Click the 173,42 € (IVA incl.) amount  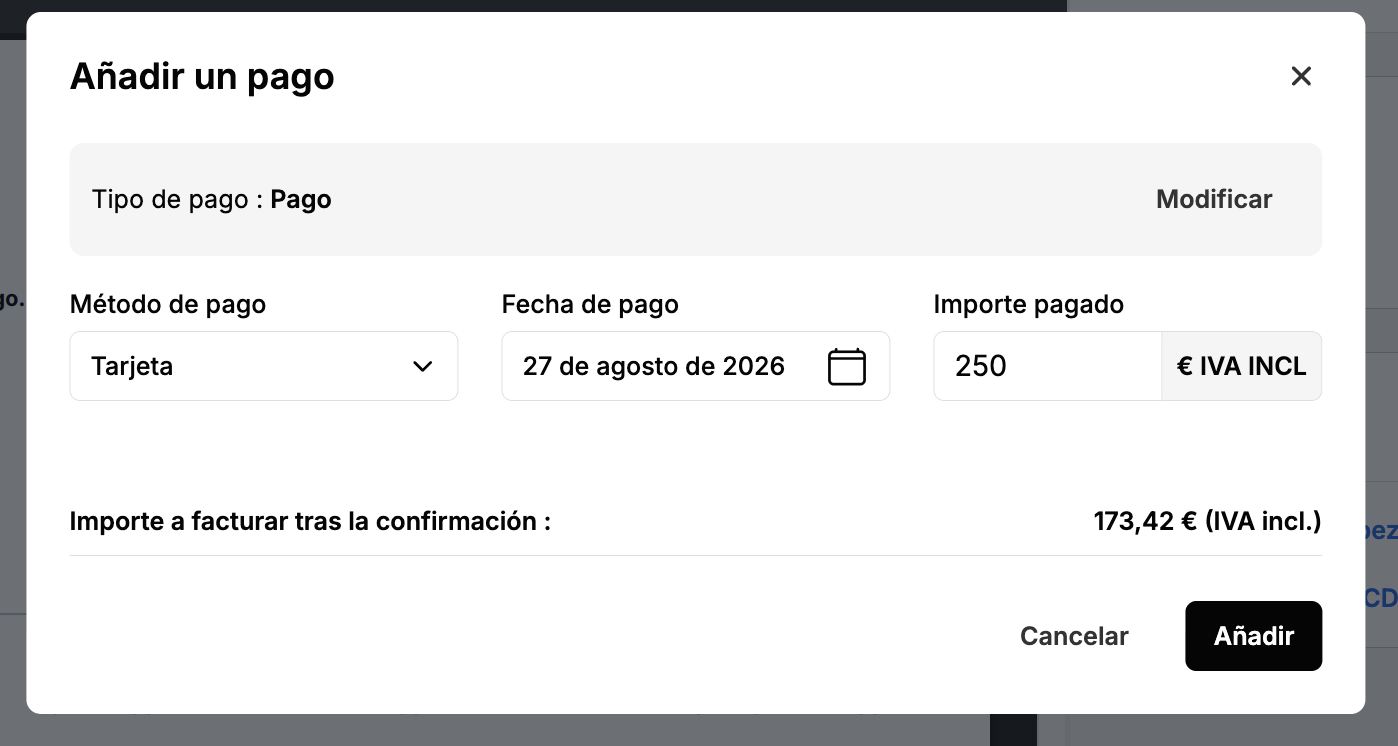(1208, 521)
